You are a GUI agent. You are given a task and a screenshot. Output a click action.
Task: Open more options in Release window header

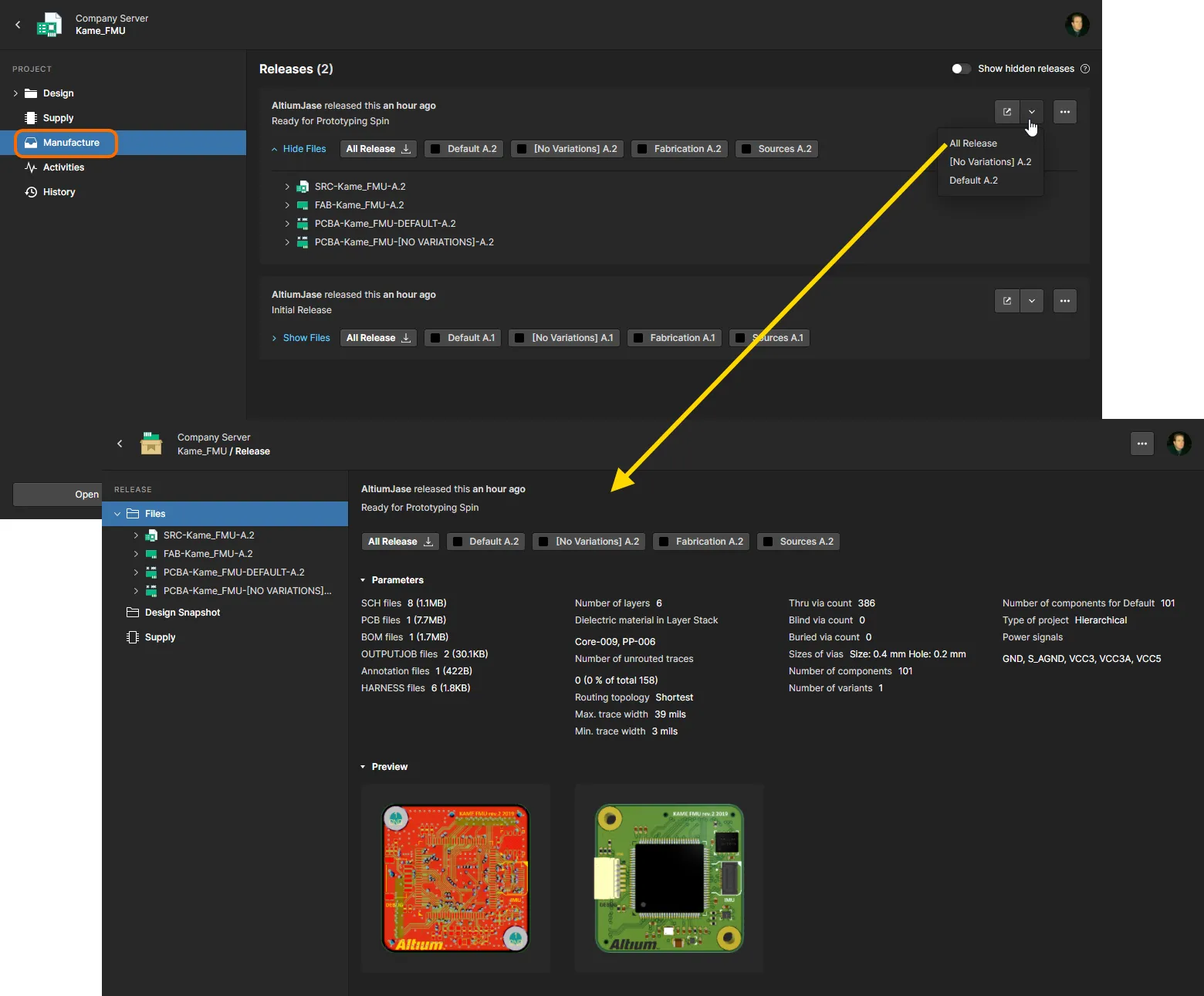click(1142, 444)
